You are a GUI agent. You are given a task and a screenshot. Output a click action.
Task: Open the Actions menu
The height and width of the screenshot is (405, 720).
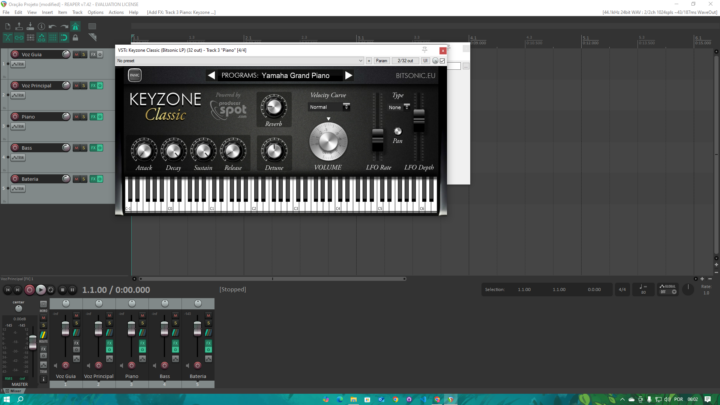(x=116, y=12)
